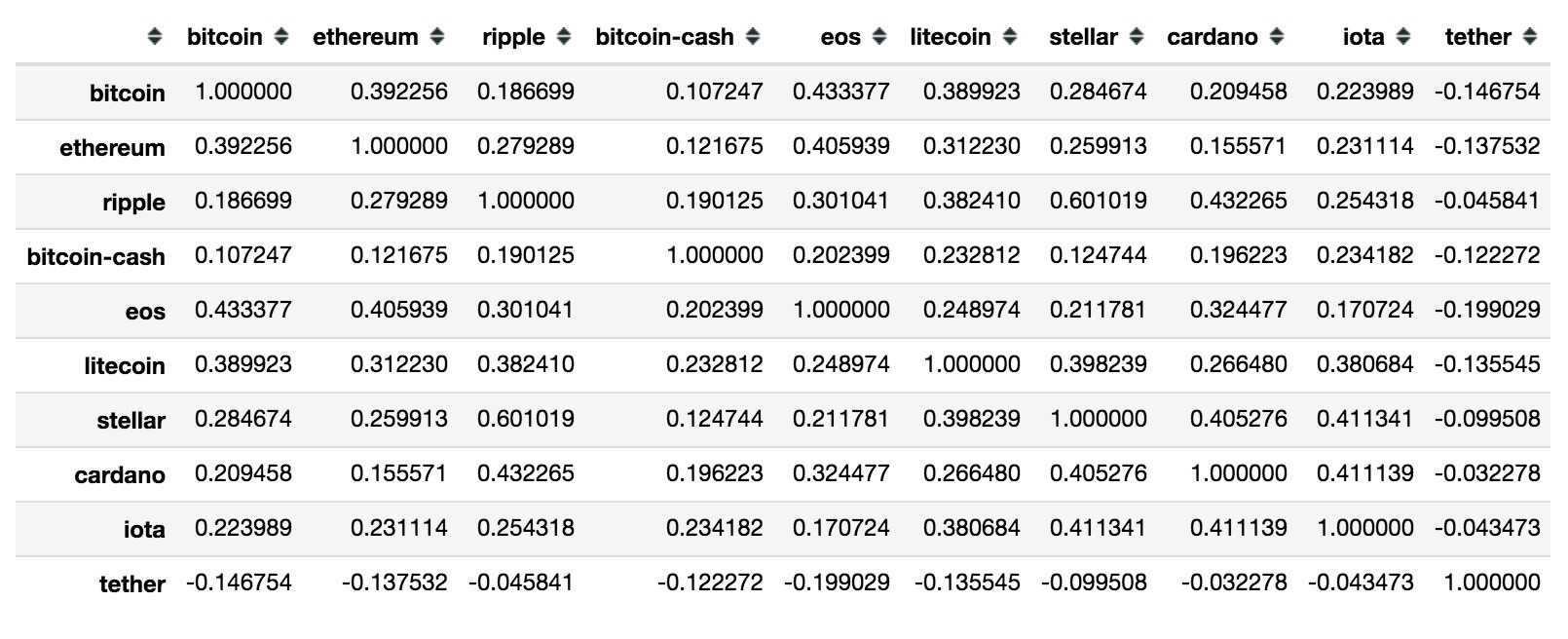The width and height of the screenshot is (1568, 639).
Task: Click the 0.601019 cell in the ripple row
Action: pyautogui.click(x=1098, y=201)
